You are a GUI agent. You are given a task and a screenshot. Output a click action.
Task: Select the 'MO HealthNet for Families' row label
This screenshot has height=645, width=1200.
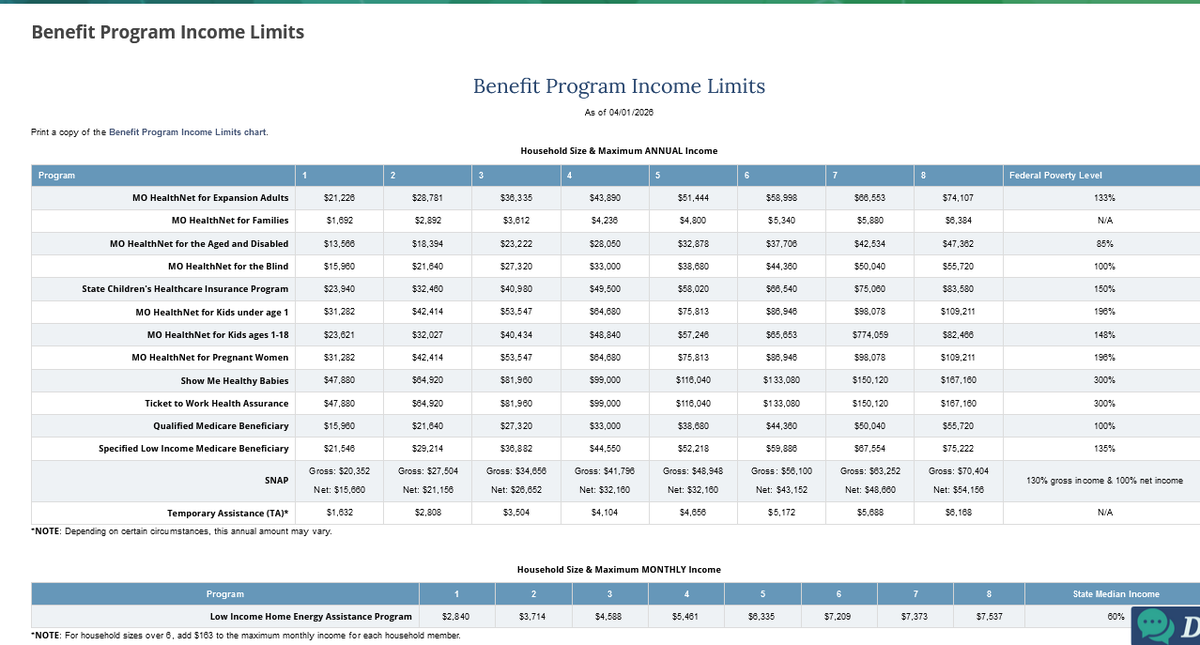[x=230, y=220]
